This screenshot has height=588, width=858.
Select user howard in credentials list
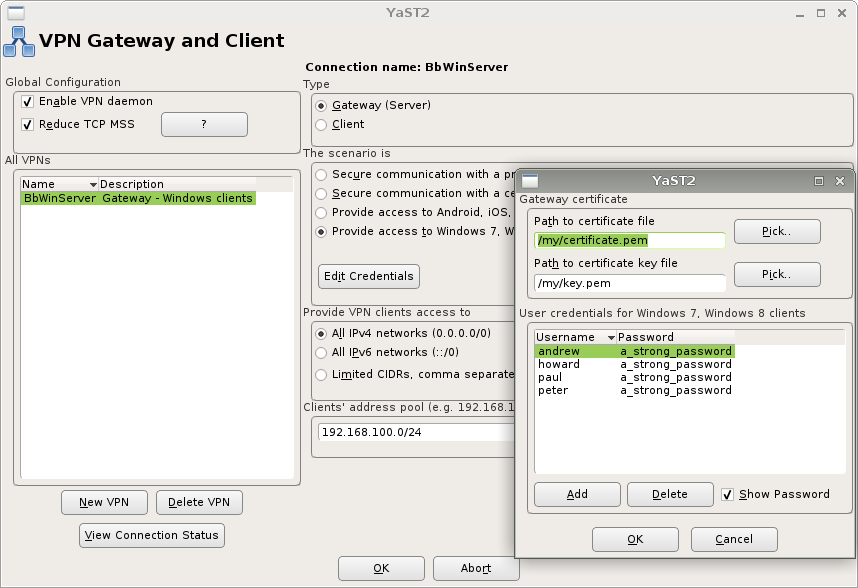tap(559, 364)
